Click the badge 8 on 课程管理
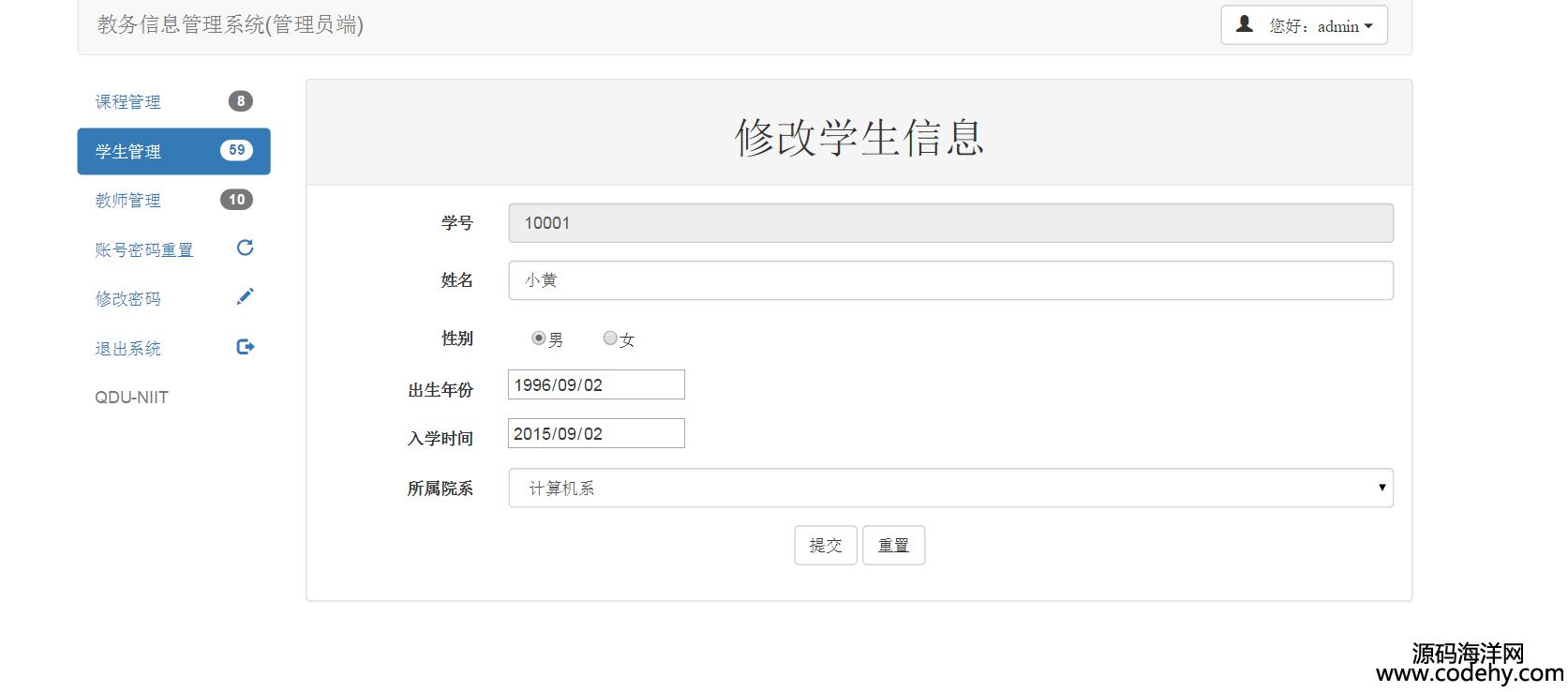Viewport: 1568px width, 692px height. point(241,101)
